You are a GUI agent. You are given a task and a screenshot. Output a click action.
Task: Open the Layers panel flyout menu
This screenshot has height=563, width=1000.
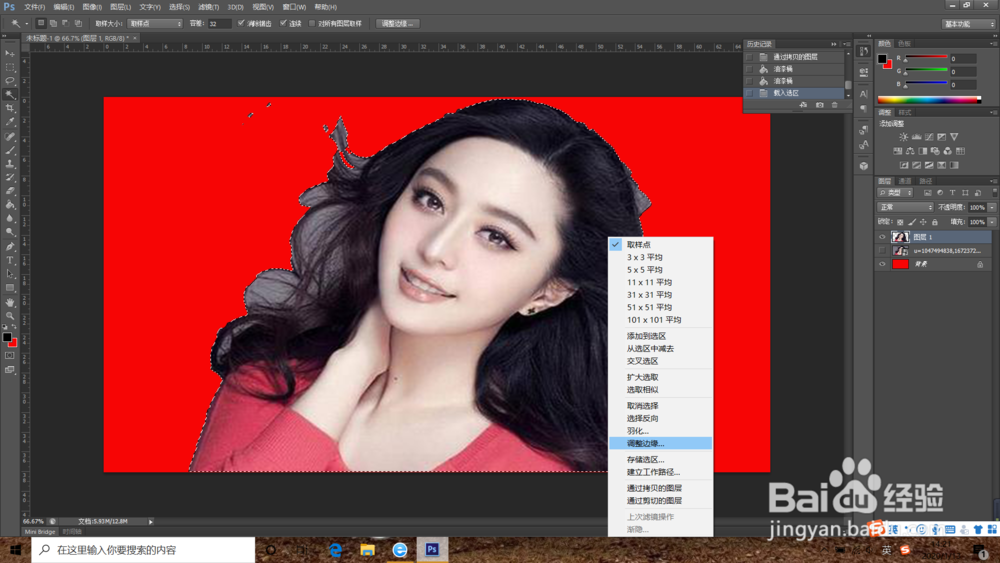992,181
